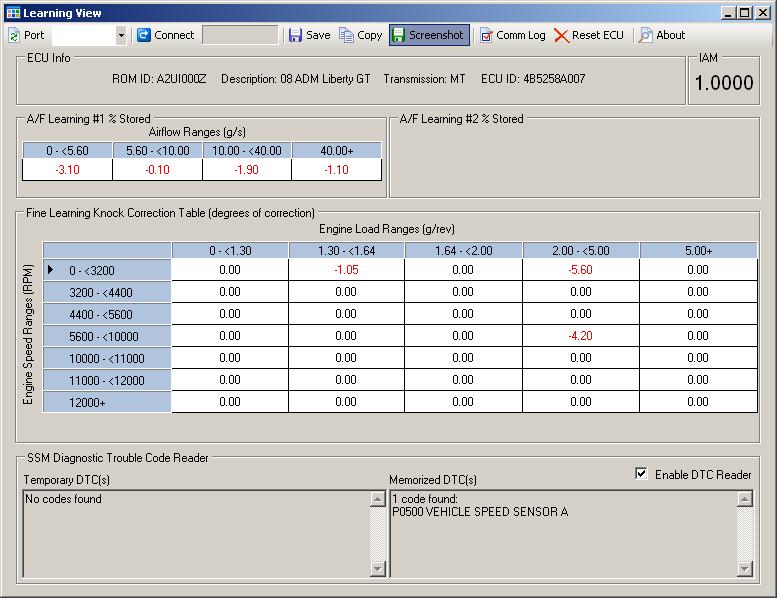Click the Transmission: MT text

424,79
